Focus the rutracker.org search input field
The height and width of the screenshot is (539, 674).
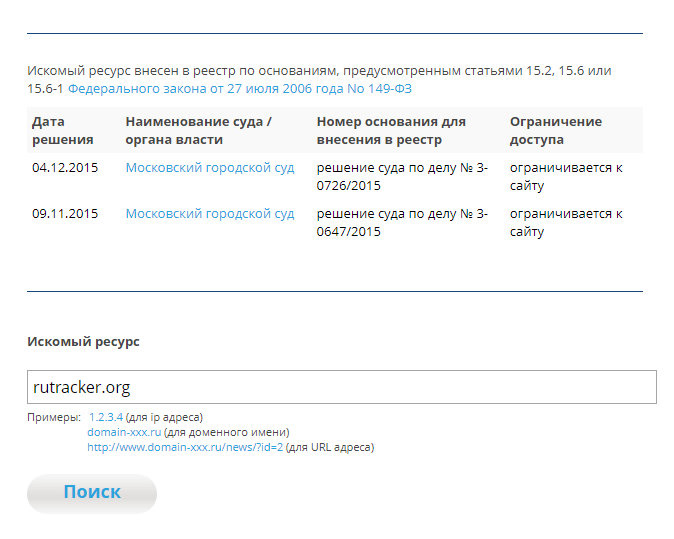pos(342,387)
